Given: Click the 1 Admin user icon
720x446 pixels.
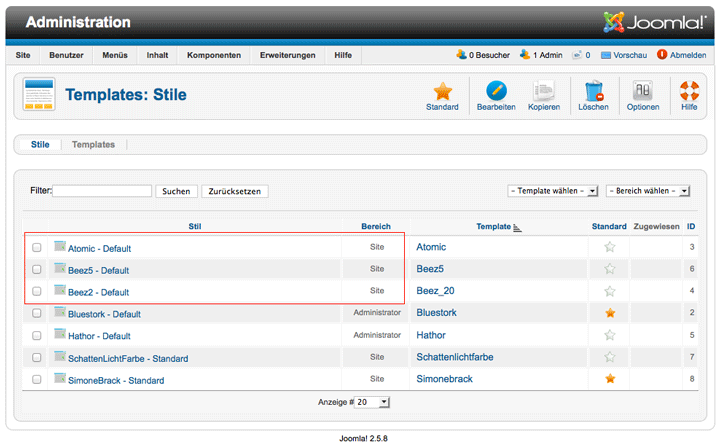Looking at the screenshot, I should tap(525, 55).
